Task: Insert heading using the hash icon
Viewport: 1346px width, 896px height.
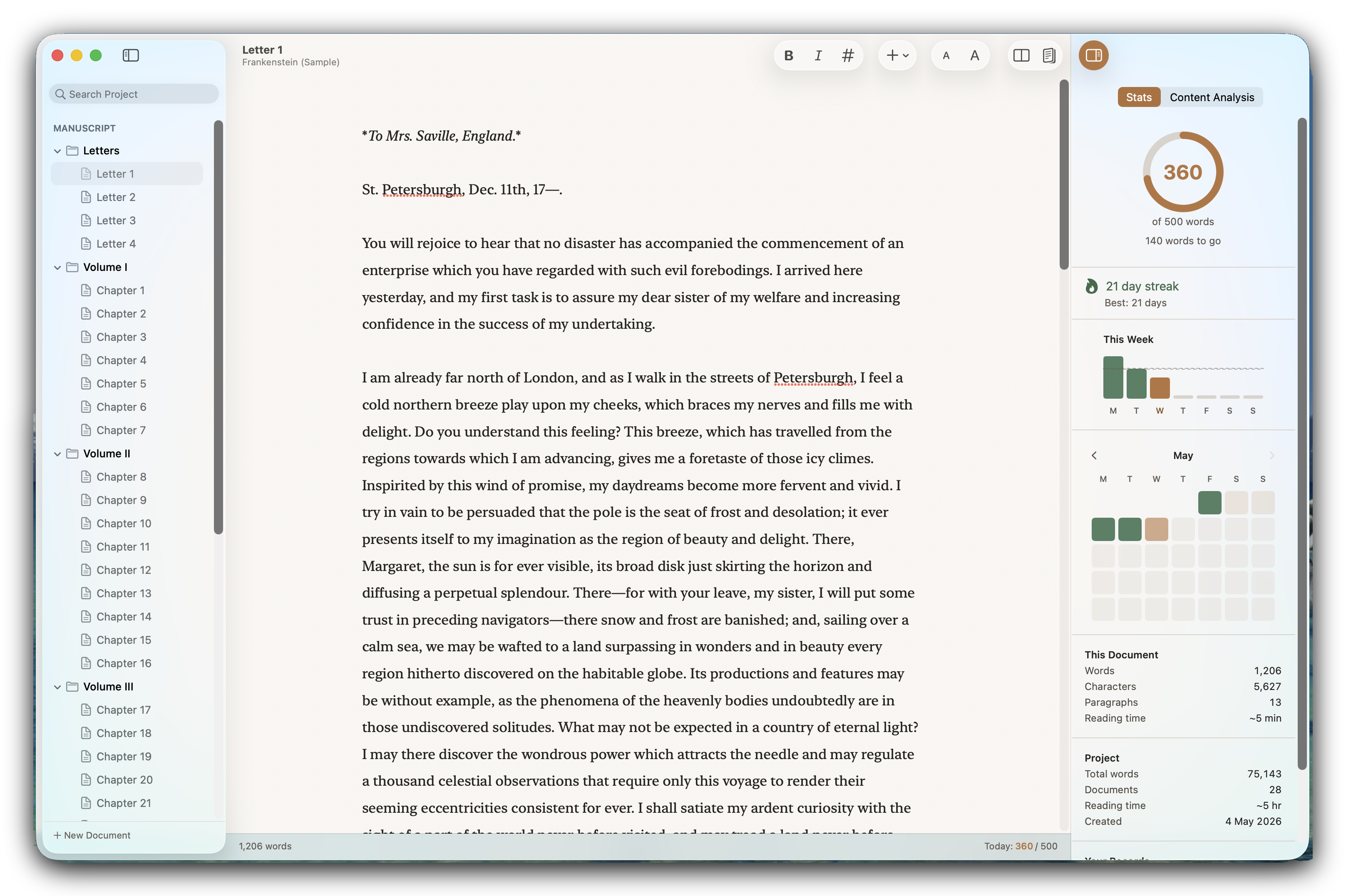Action: pyautogui.click(x=848, y=55)
